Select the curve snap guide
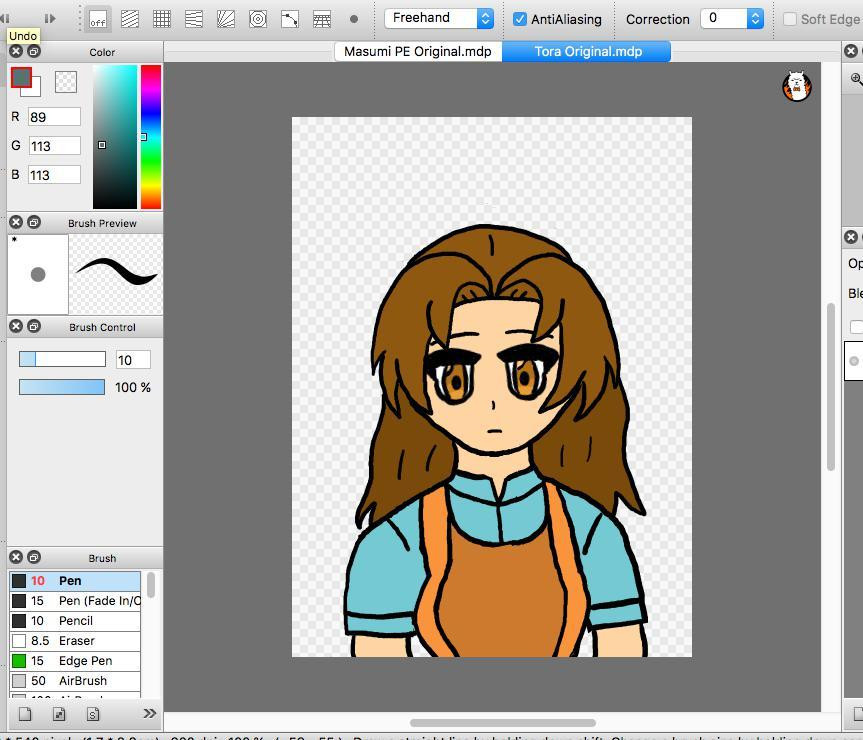This screenshot has width=863, height=740. [290, 20]
